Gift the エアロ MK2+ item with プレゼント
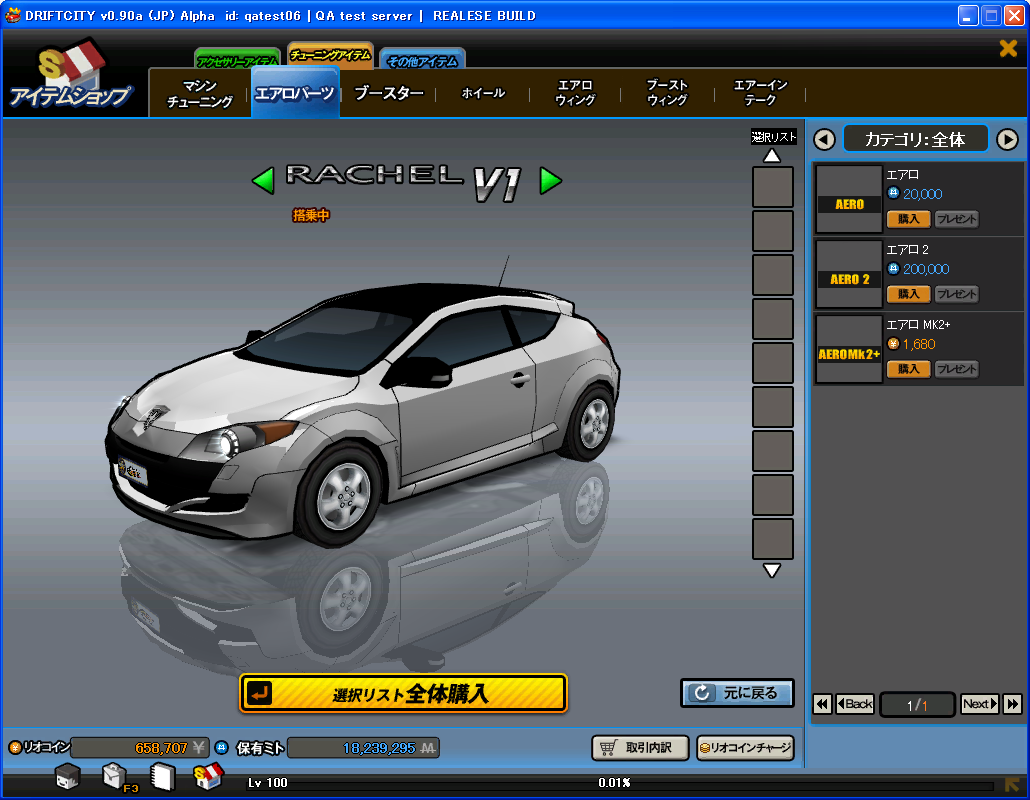This screenshot has height=800, width=1030. click(956, 368)
